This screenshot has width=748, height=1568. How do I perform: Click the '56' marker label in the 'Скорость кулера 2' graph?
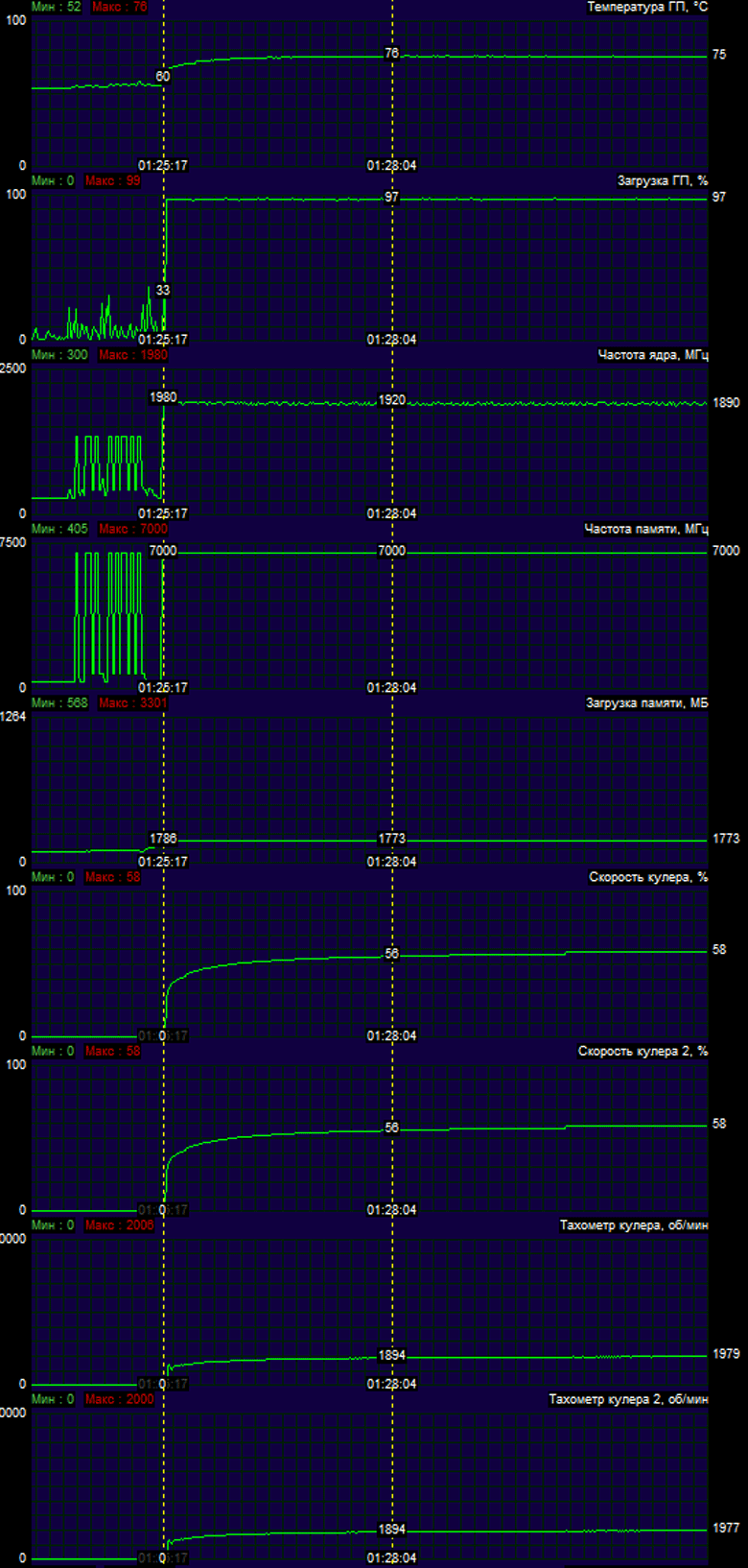pos(392,1128)
